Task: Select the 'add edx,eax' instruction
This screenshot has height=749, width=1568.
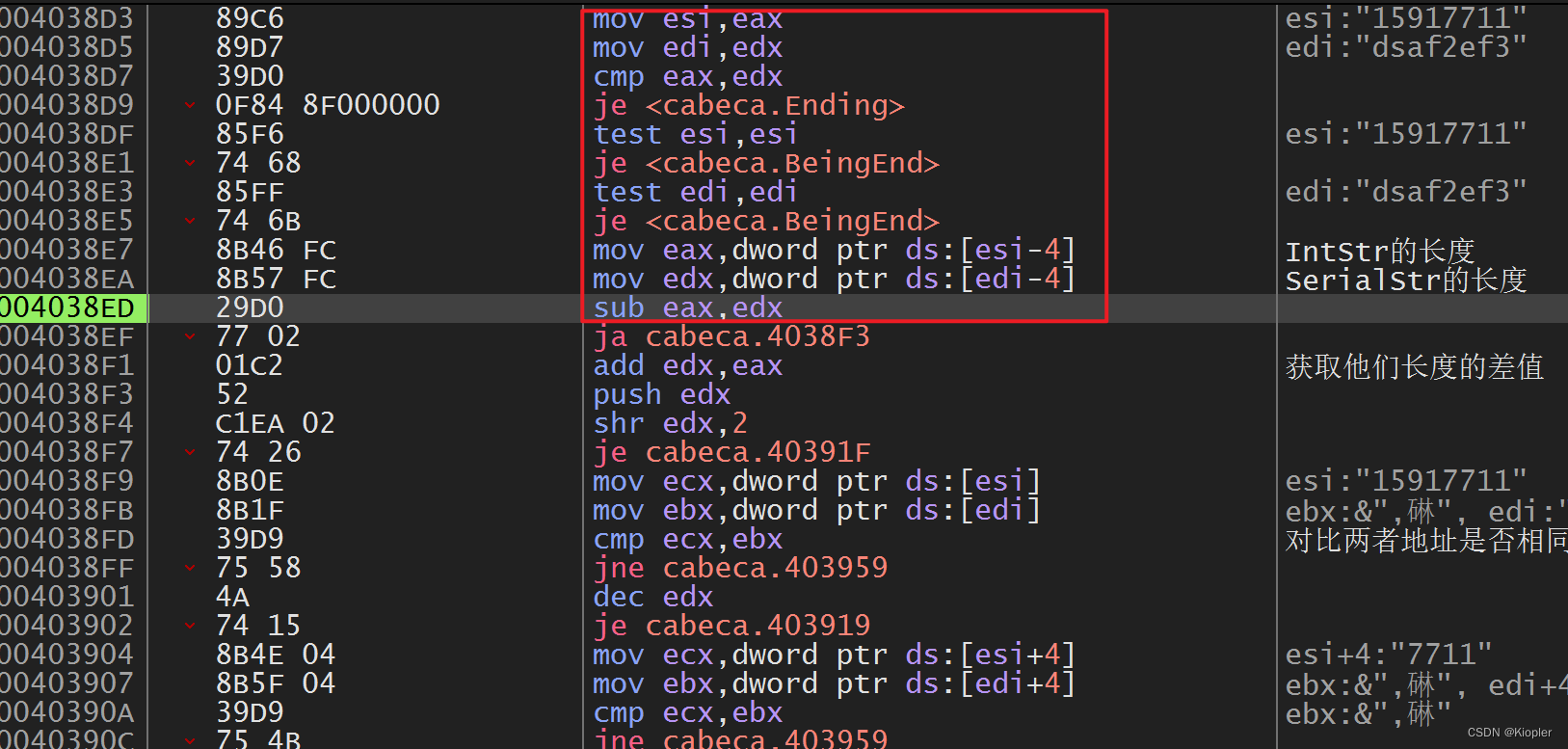Action: click(x=688, y=365)
